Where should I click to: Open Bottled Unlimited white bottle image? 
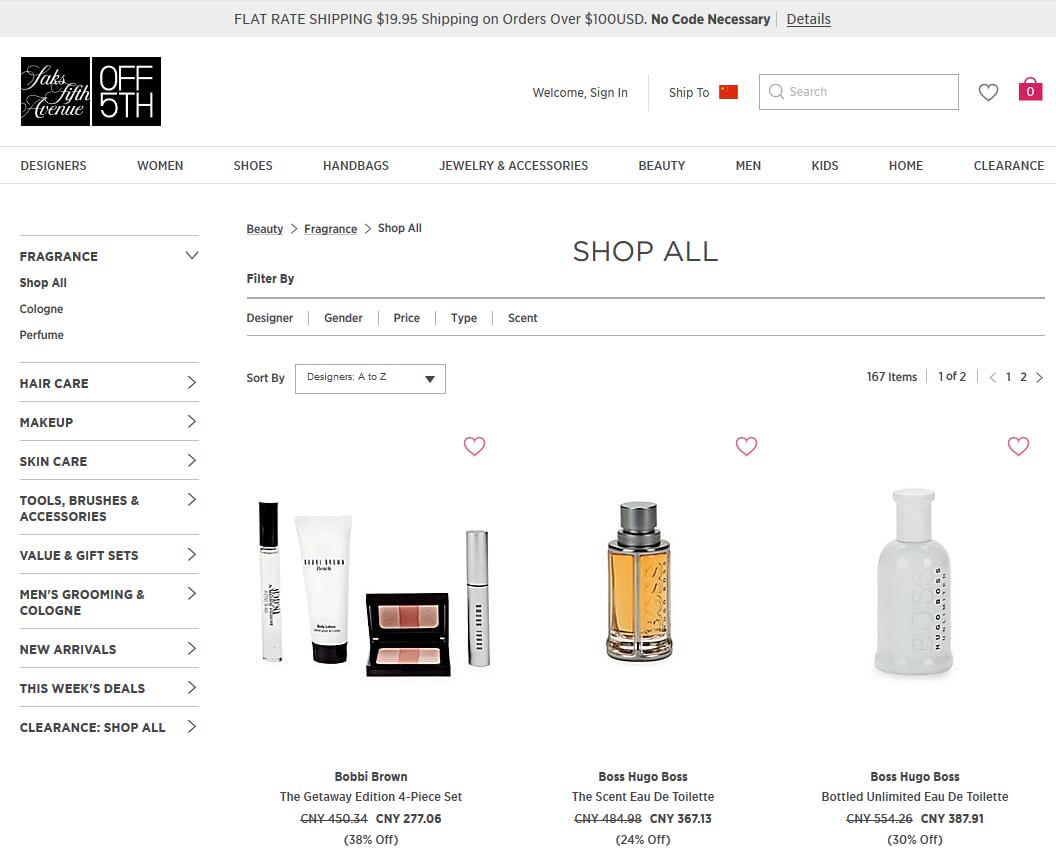point(914,581)
